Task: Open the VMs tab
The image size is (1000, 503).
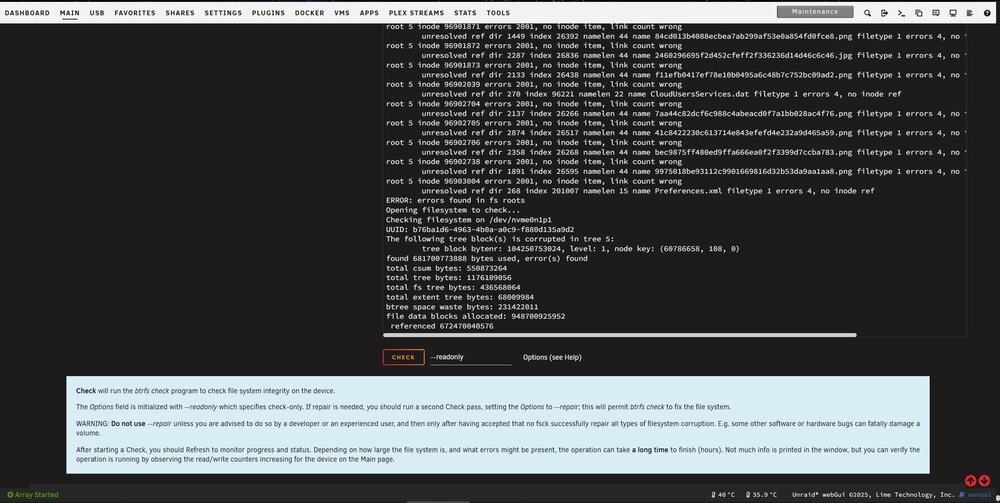Action: click(x=342, y=13)
